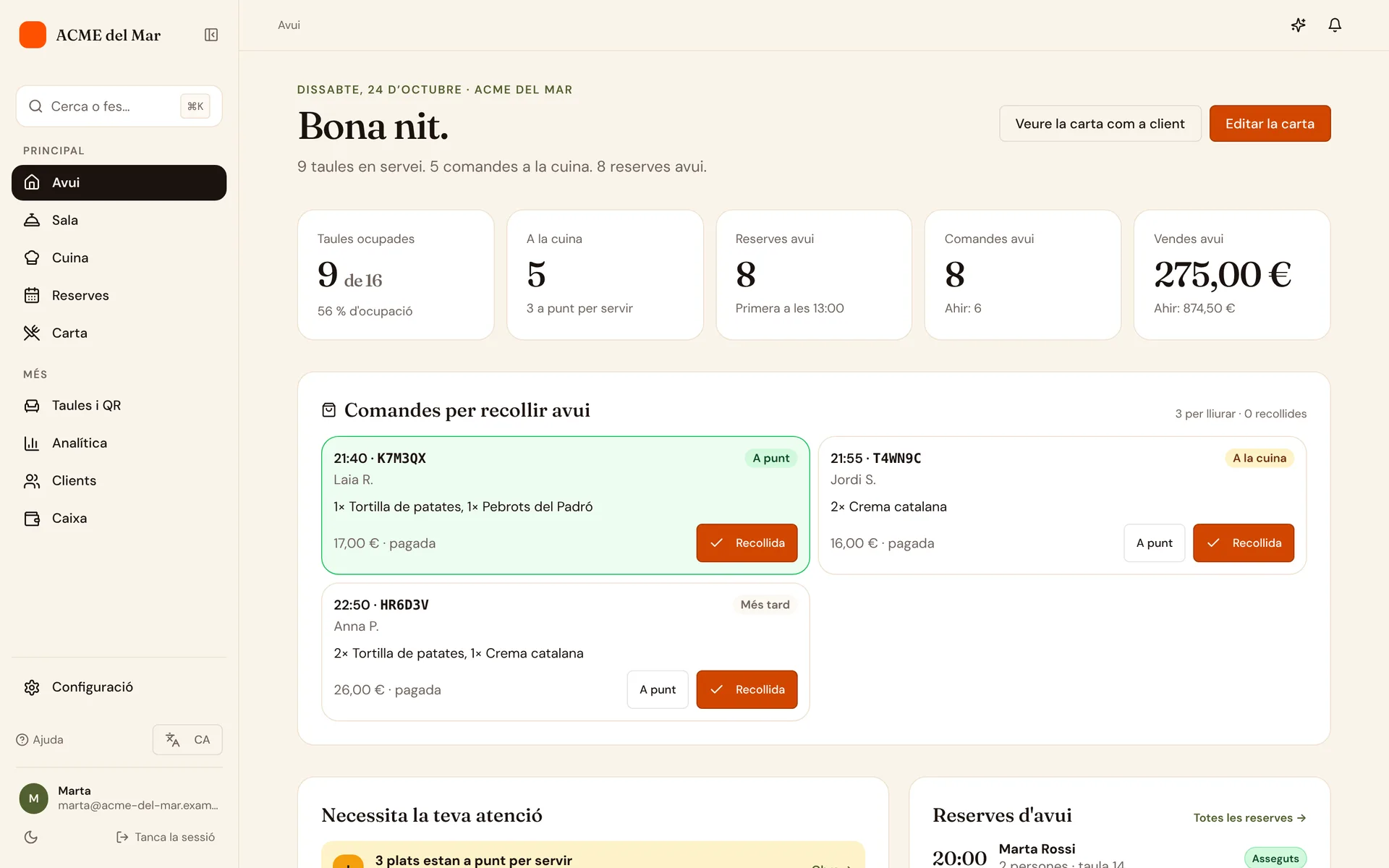Mark order T4WN9C as A punt
The image size is (1389, 868).
coord(1154,542)
